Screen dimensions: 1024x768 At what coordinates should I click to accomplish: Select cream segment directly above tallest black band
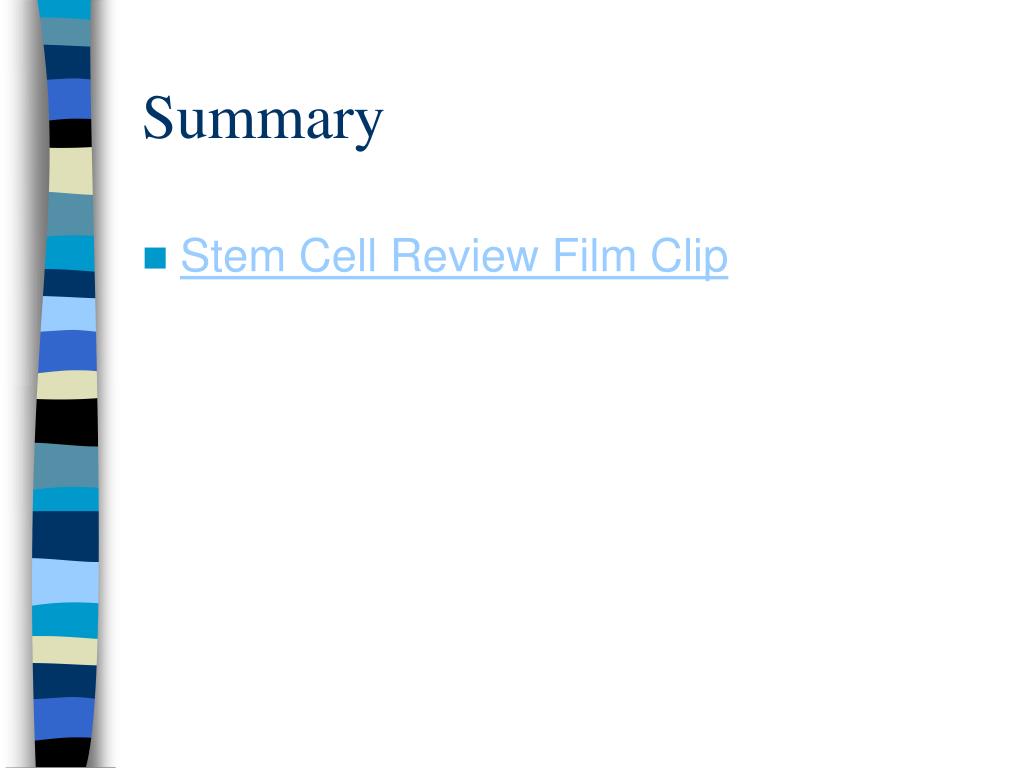pyautogui.click(x=67, y=385)
